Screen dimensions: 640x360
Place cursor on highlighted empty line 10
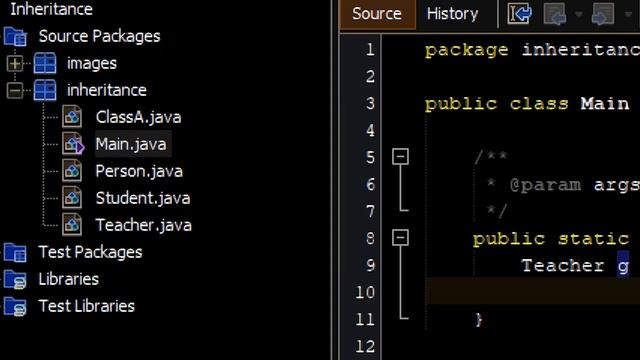532,291
